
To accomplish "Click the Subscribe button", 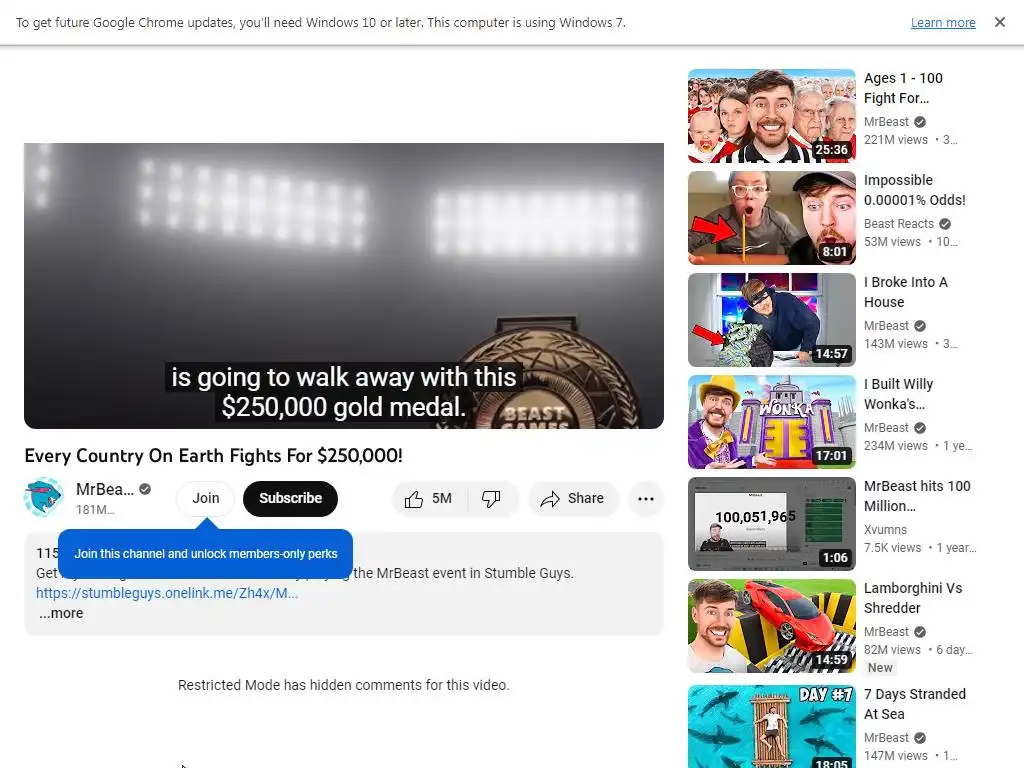I will 291,498.
